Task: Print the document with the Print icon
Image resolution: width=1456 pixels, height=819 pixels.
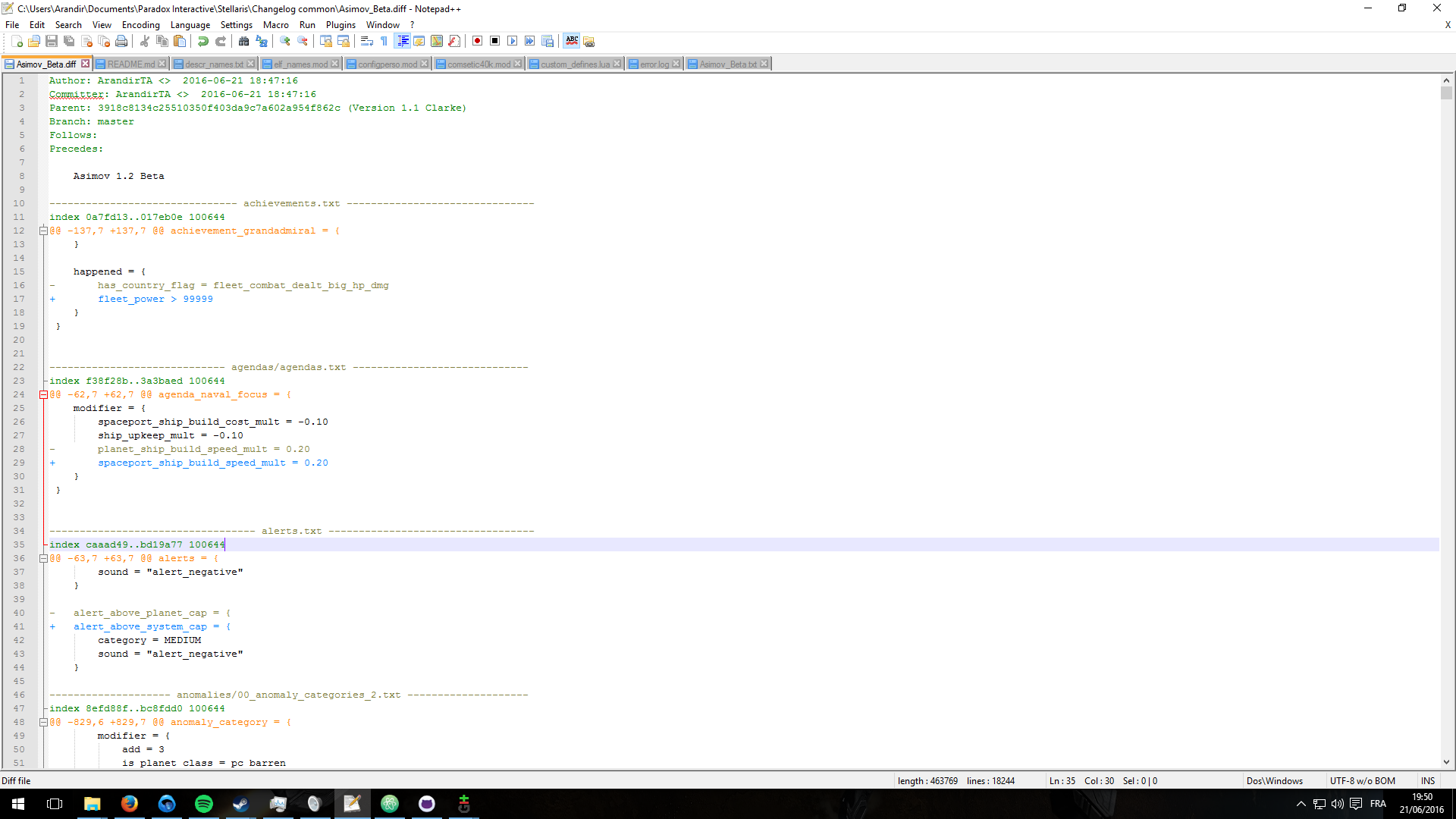Action: 121,41
